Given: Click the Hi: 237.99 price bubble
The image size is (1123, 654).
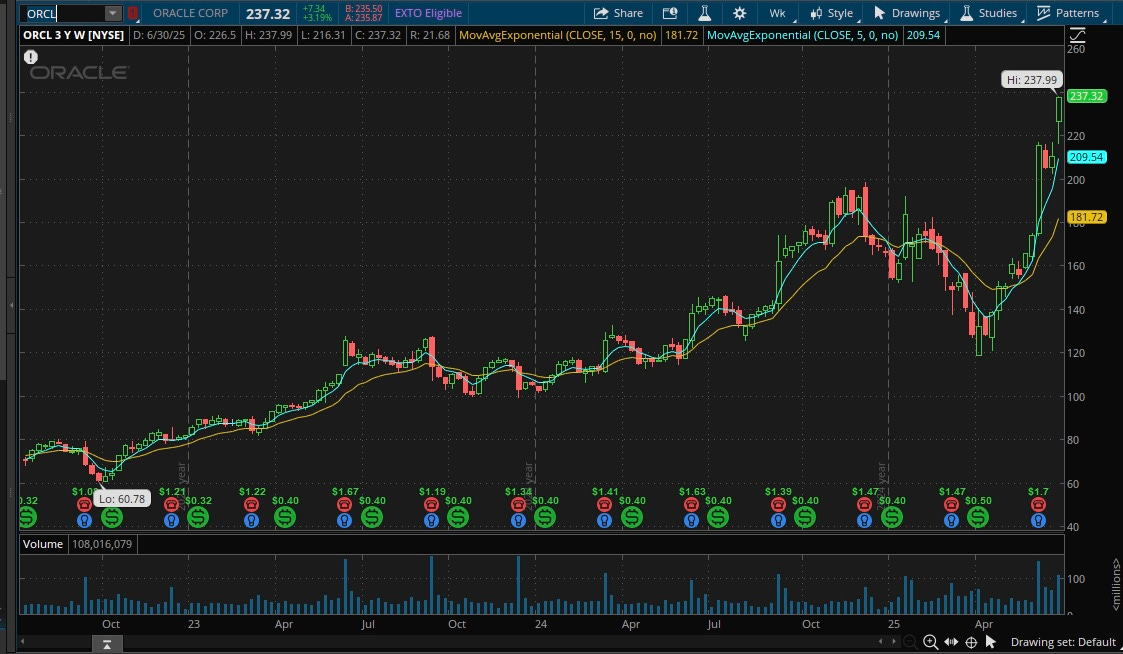Looking at the screenshot, I should [x=1032, y=80].
